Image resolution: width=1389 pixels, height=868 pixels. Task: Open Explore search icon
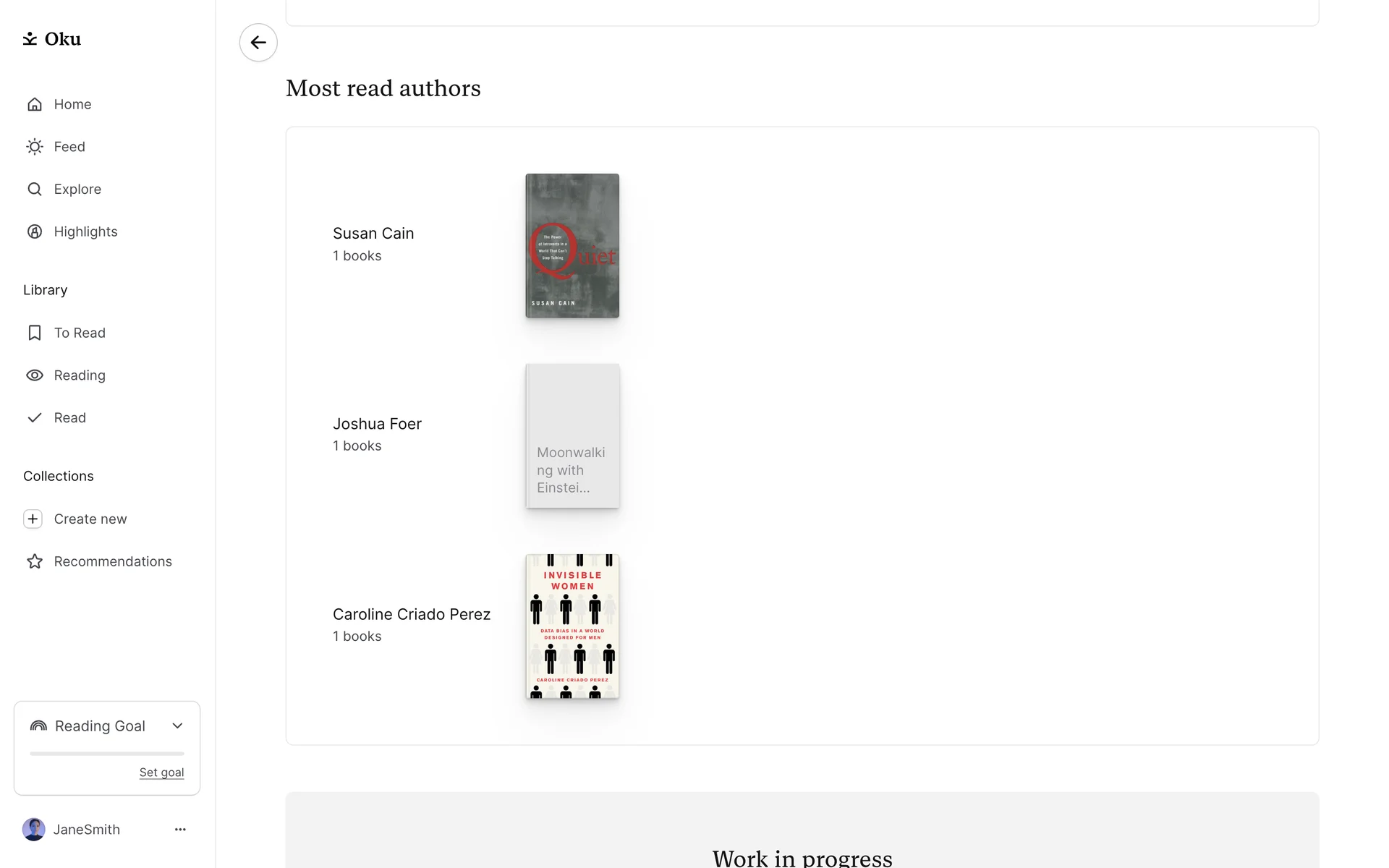[x=35, y=189]
